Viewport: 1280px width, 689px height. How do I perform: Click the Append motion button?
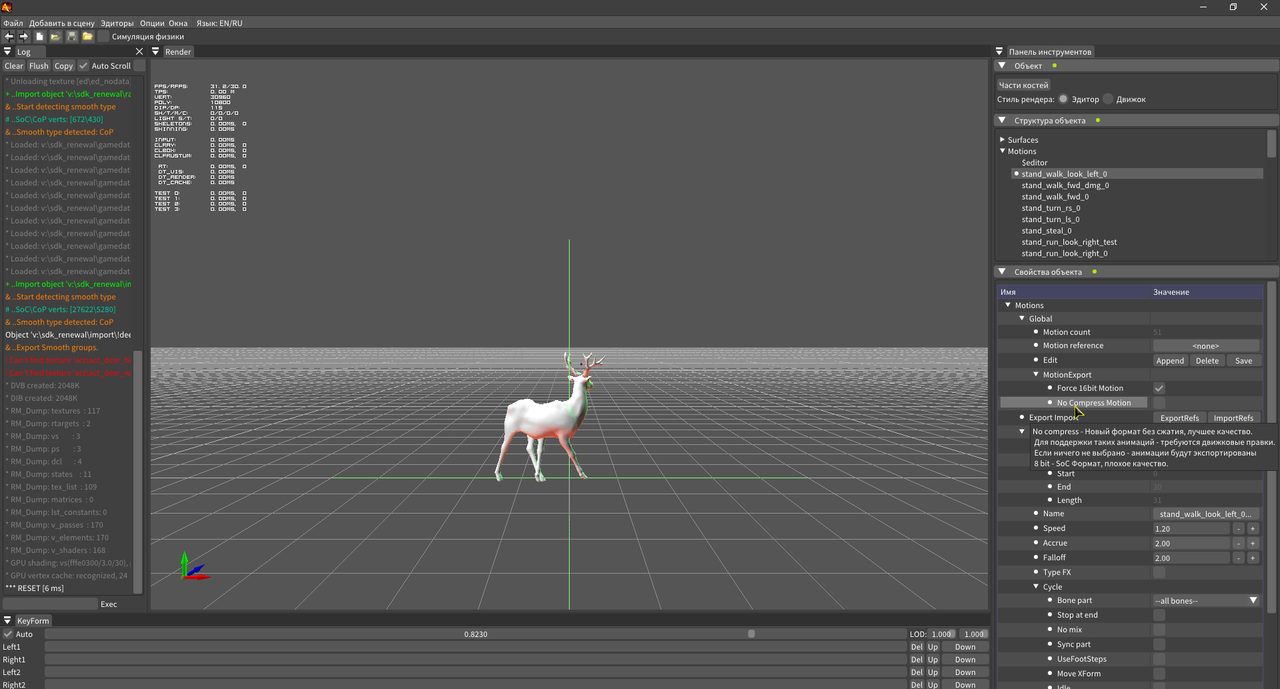pos(1170,361)
